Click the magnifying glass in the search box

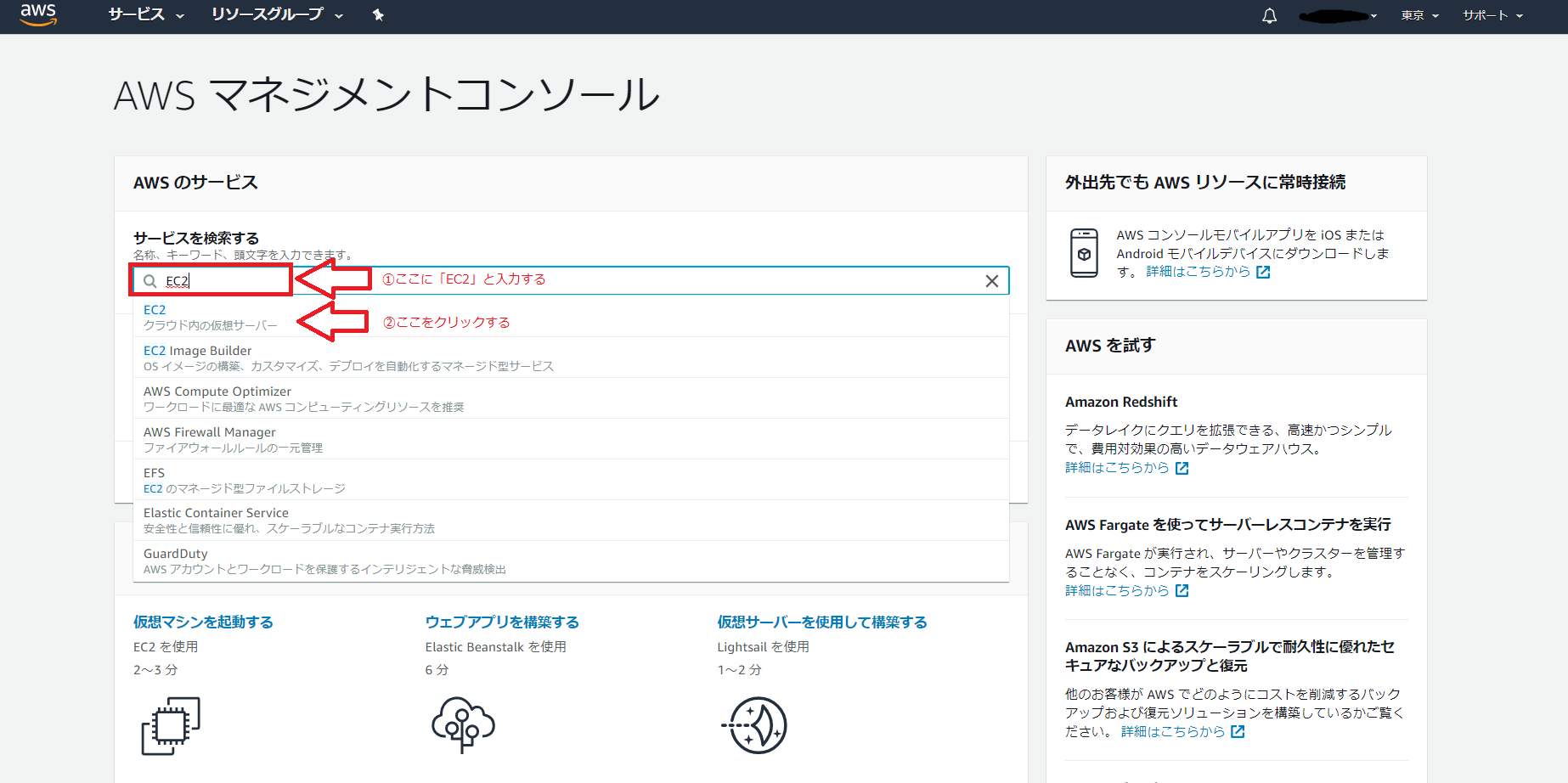(149, 280)
